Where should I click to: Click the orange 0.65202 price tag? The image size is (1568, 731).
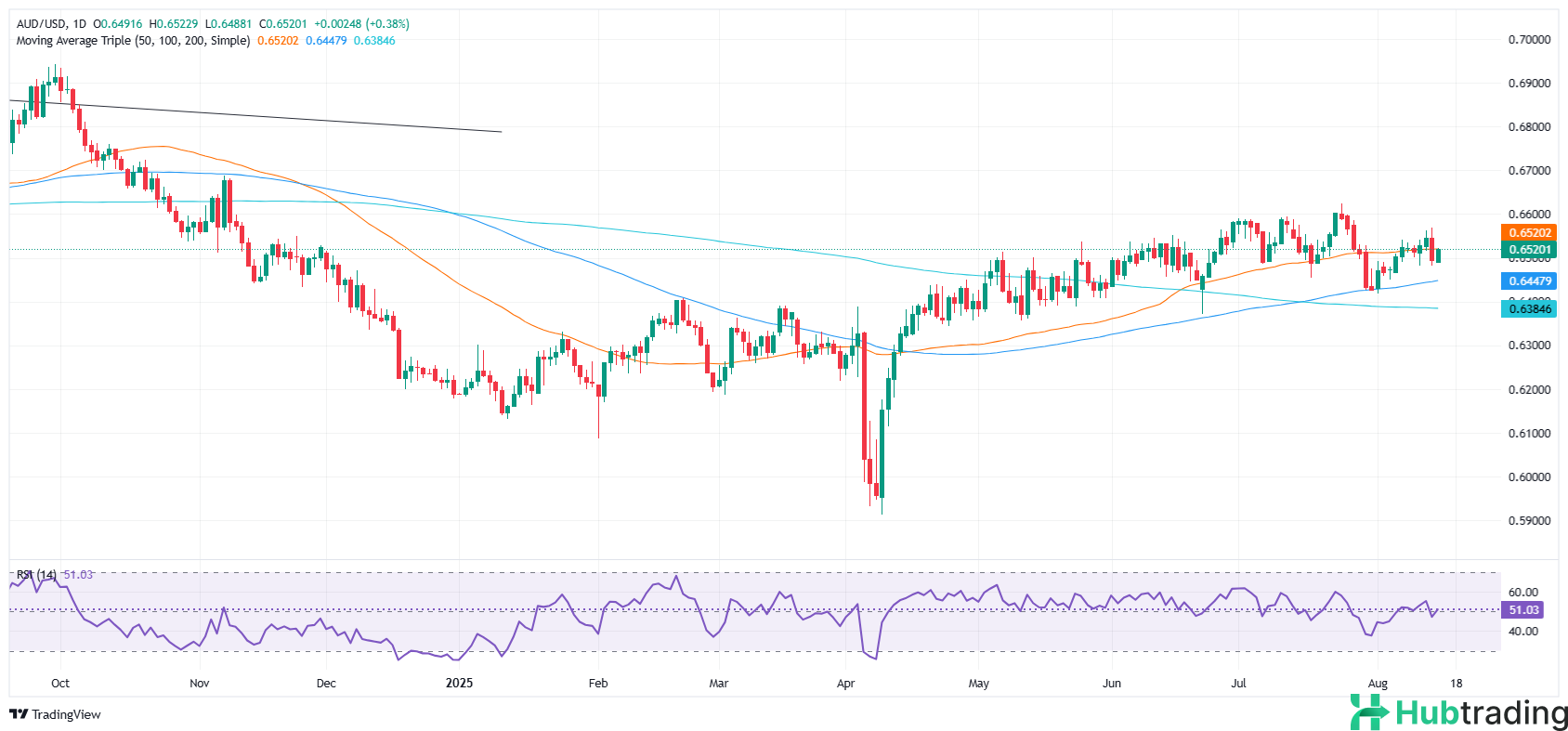(x=1528, y=233)
